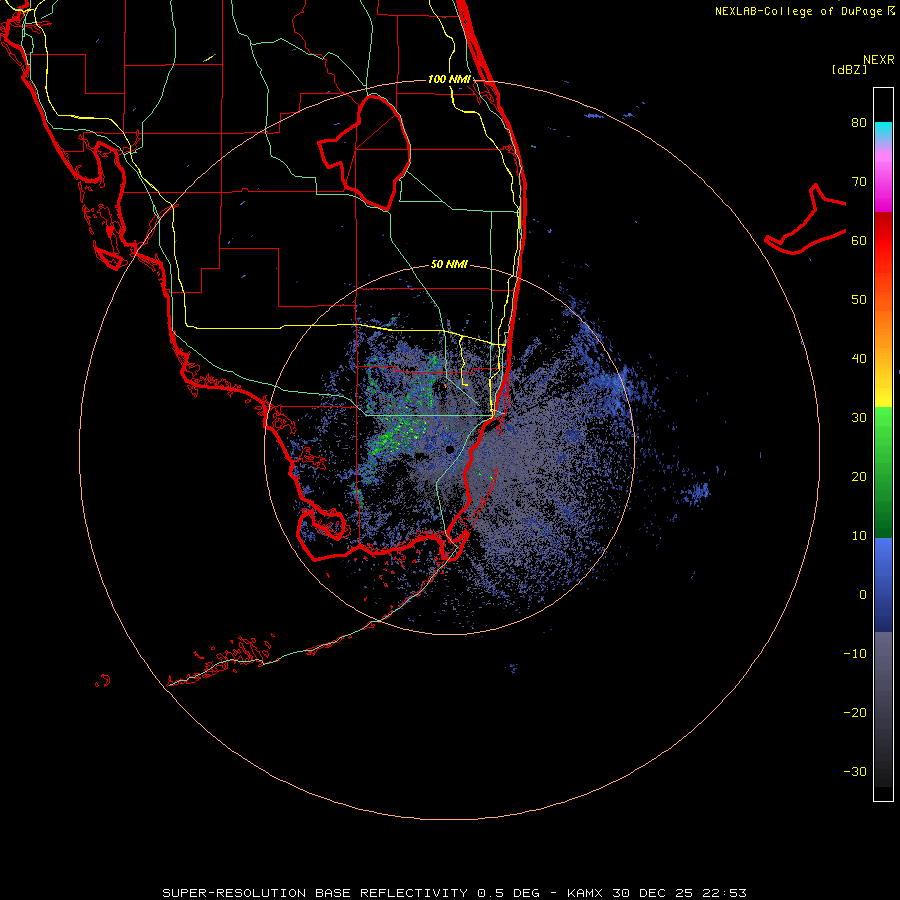
Task: Click the 0 value on the dBZ scale
Action: 863,595
